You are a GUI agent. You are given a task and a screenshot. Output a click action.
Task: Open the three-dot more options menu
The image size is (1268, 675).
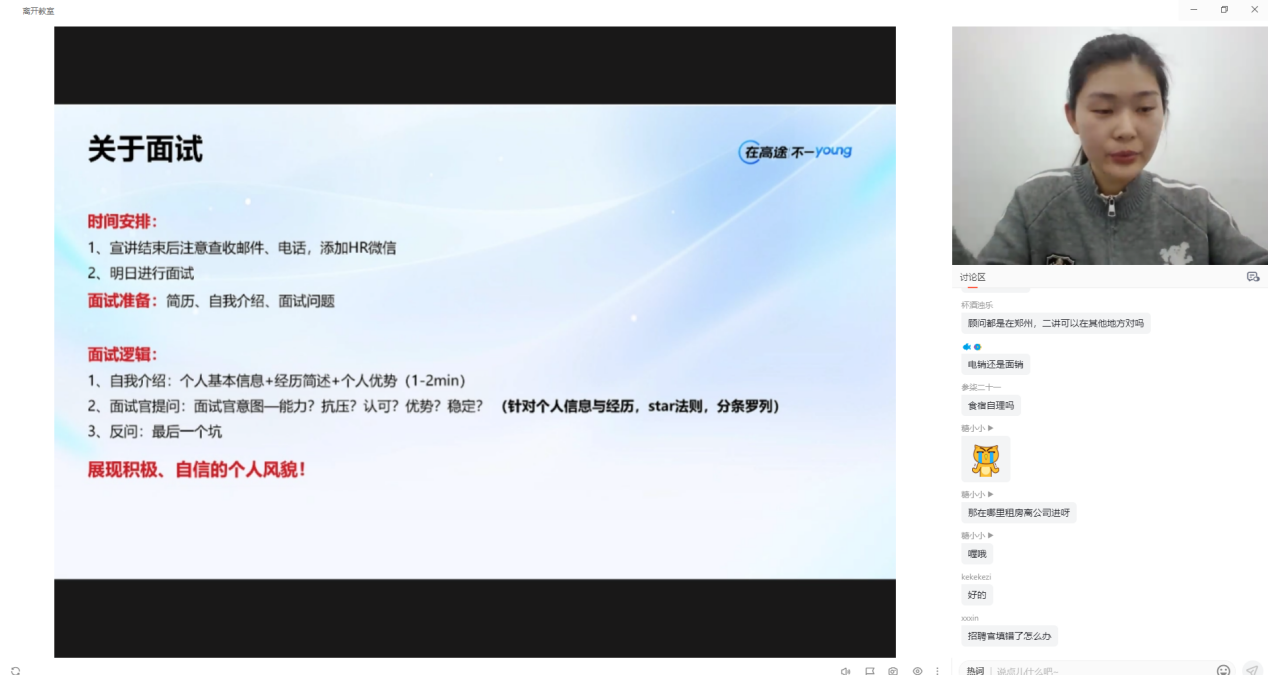[x=937, y=671]
